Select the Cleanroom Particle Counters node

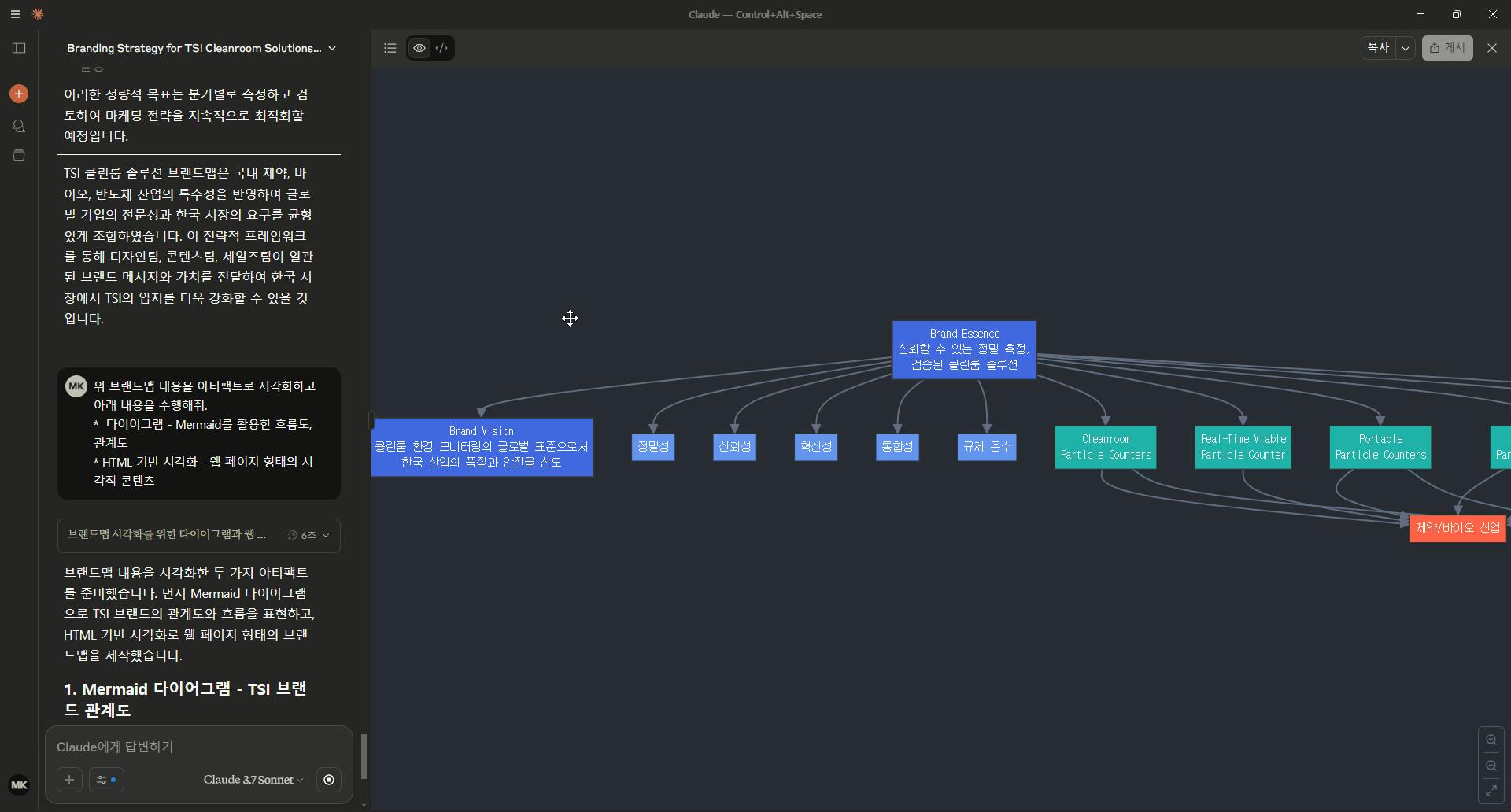[1106, 447]
